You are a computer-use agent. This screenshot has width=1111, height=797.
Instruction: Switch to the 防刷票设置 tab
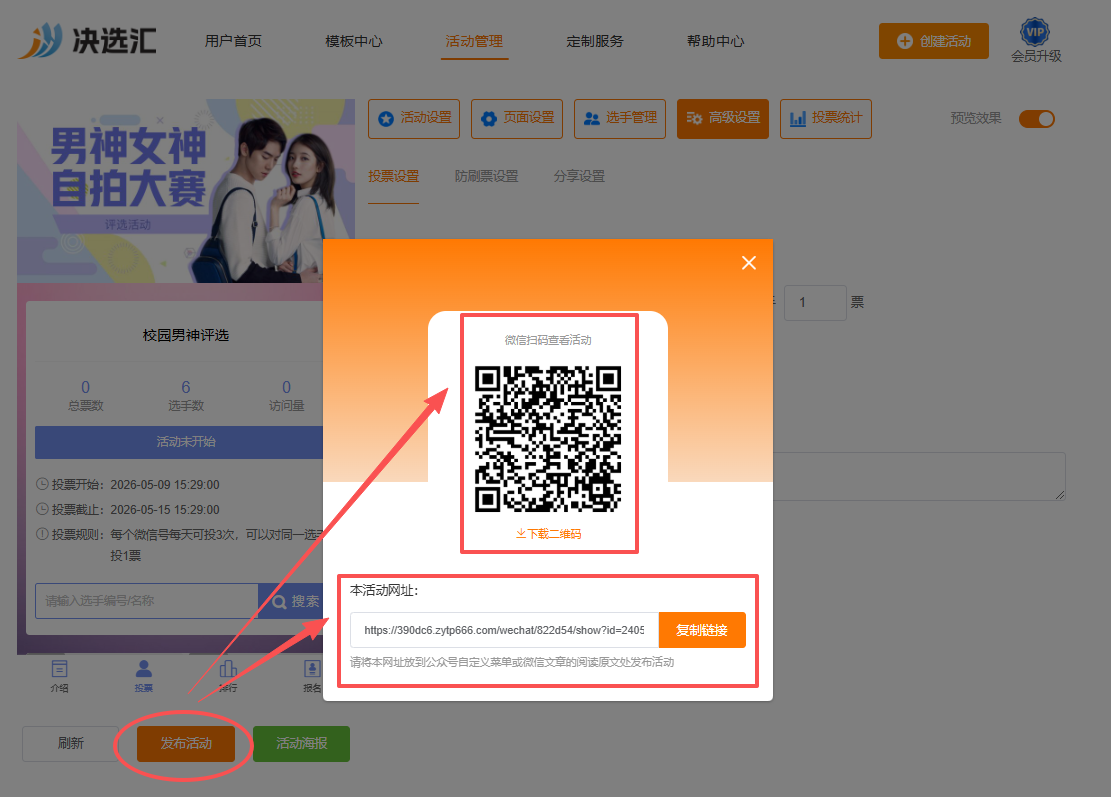[486, 176]
